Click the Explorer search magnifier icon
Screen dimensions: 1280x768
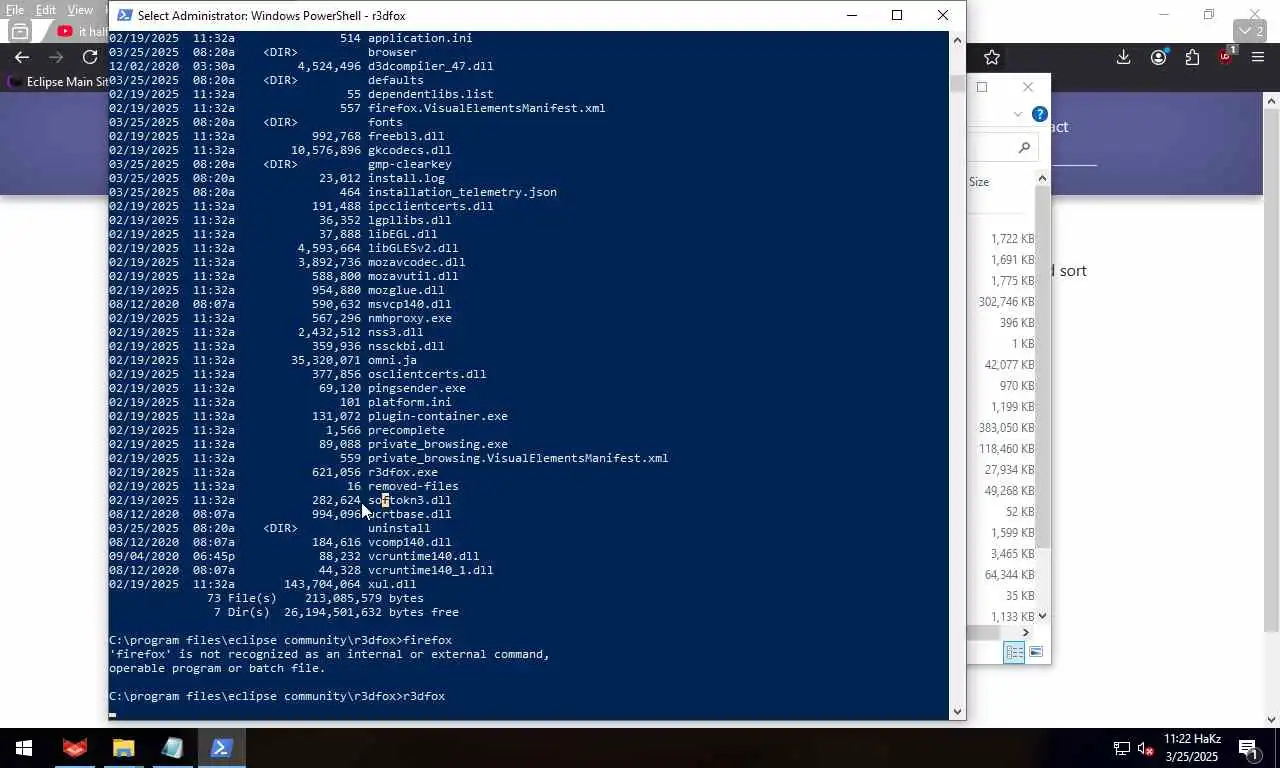pyautogui.click(x=1024, y=148)
